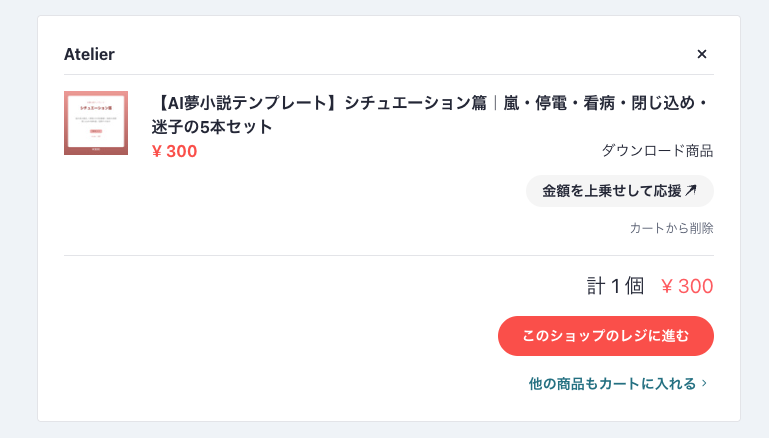Click the ダウンロード商品 label
769x438 pixels.
pos(657,151)
